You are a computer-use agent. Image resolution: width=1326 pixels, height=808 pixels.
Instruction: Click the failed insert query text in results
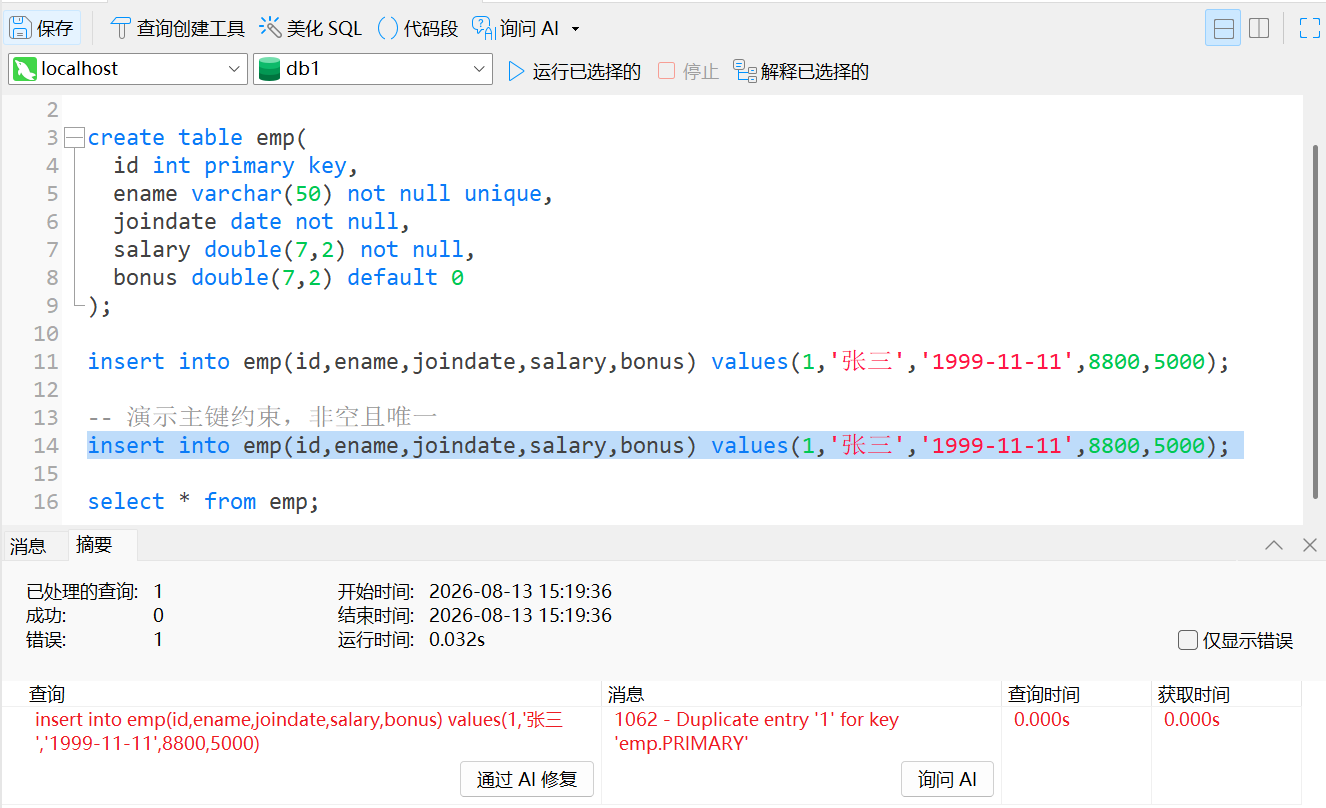(x=299, y=731)
